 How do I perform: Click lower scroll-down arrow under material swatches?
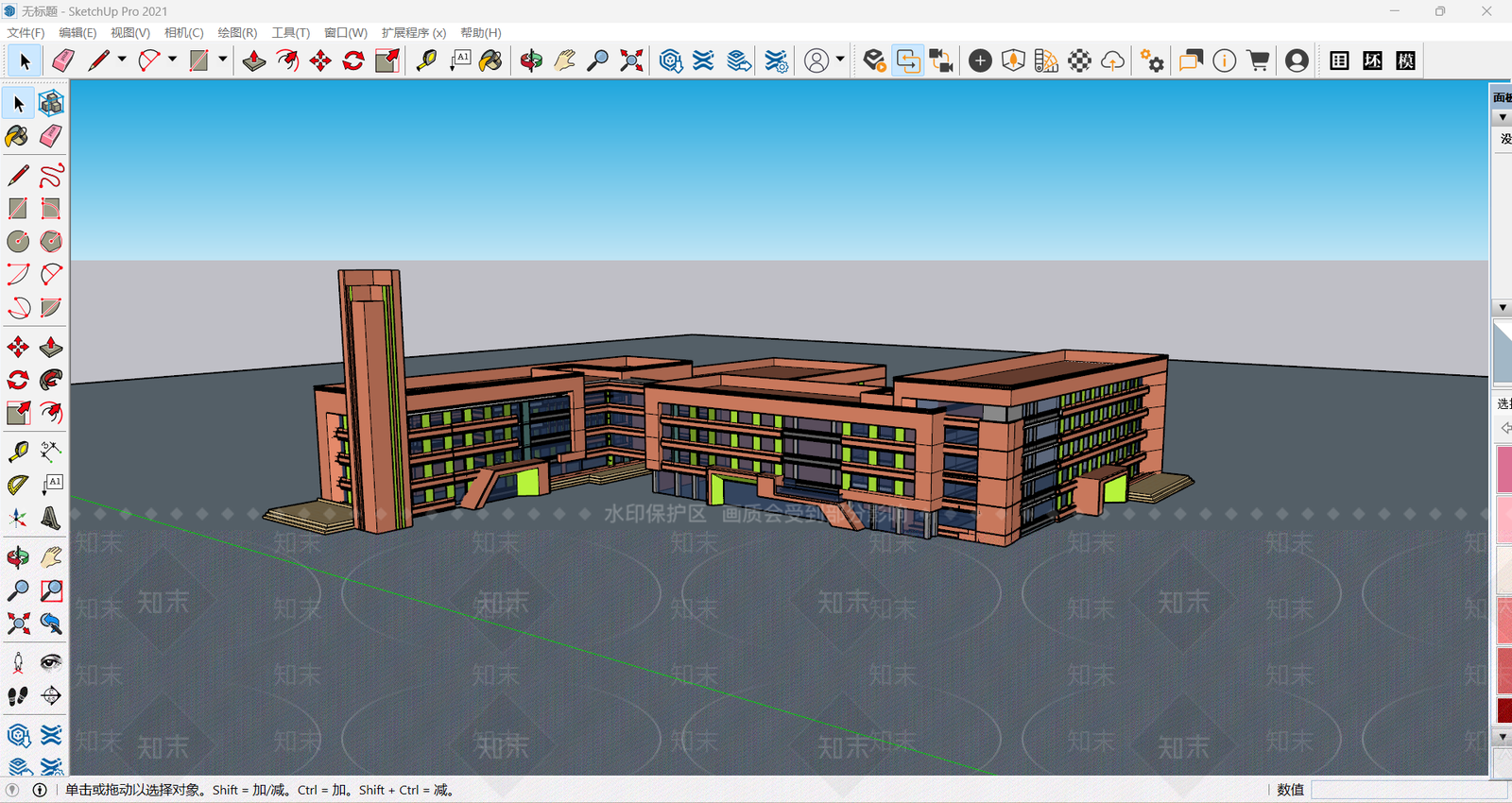[1503, 736]
